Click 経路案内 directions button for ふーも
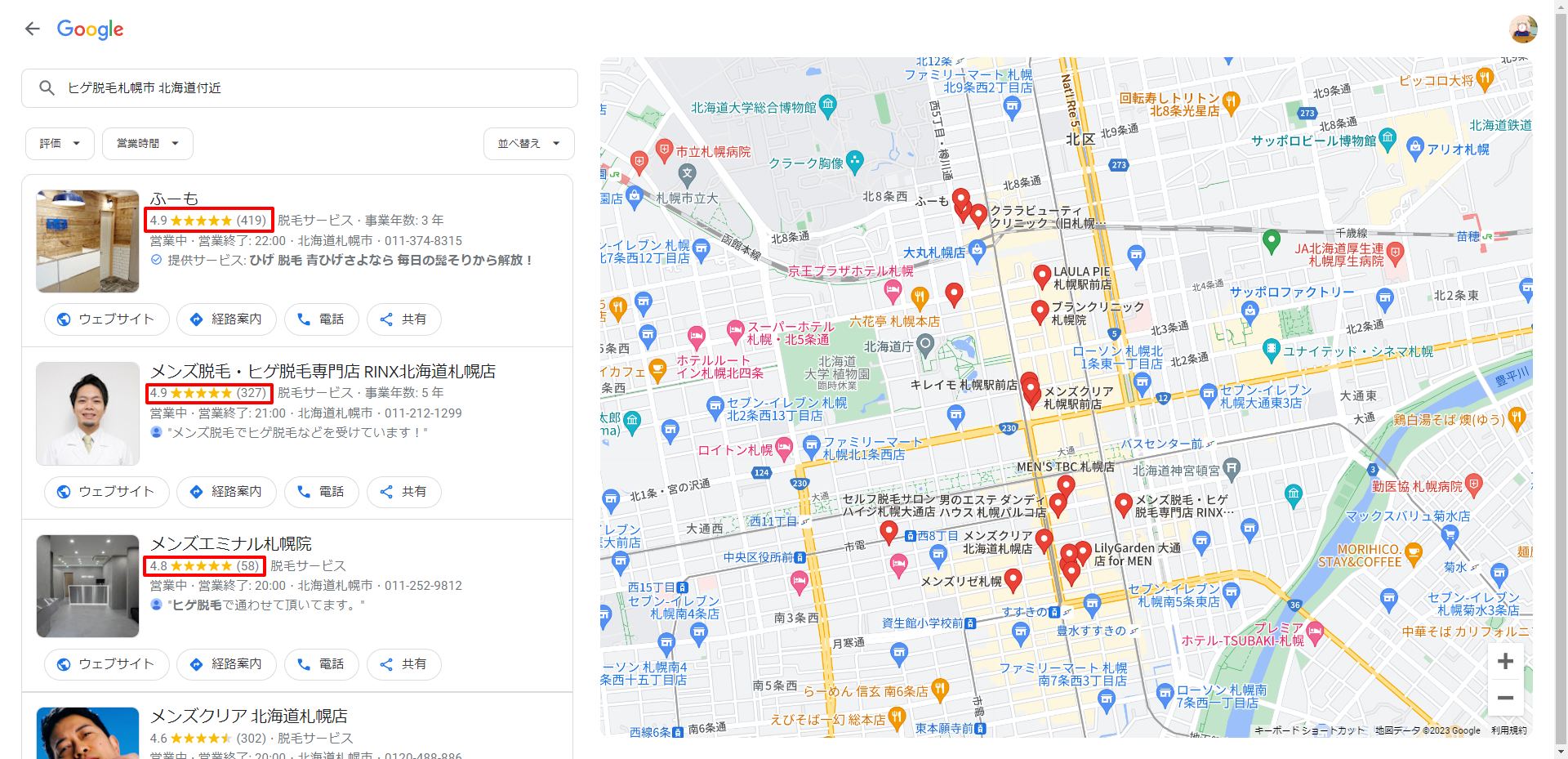 (x=226, y=319)
